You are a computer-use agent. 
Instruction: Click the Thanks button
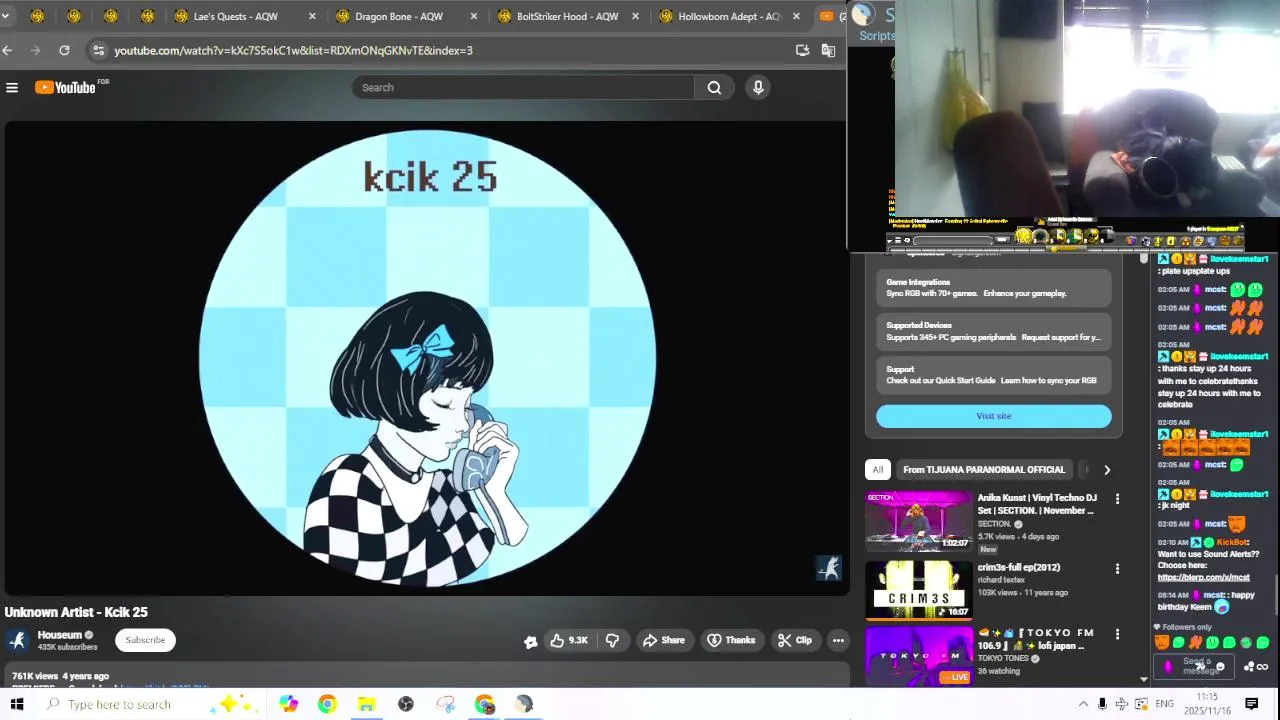click(731, 640)
